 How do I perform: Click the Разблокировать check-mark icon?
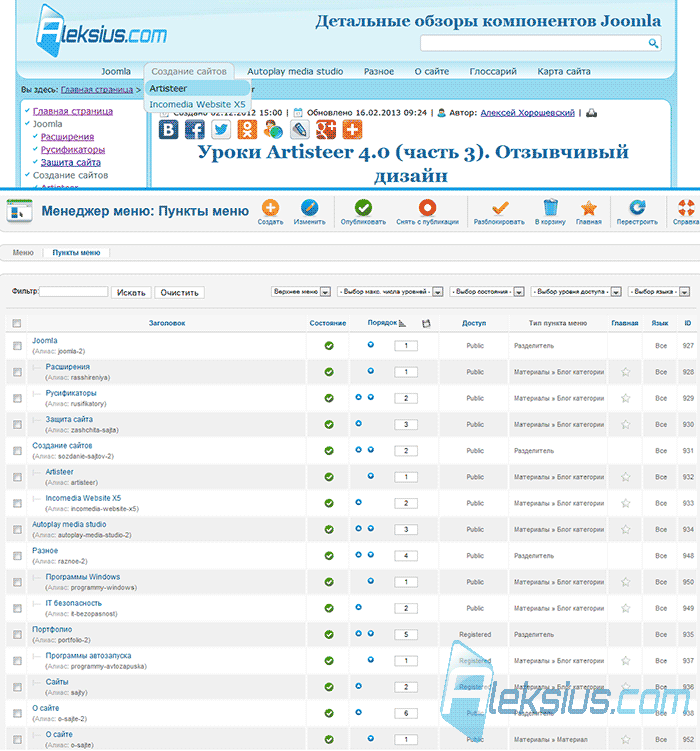(x=499, y=208)
